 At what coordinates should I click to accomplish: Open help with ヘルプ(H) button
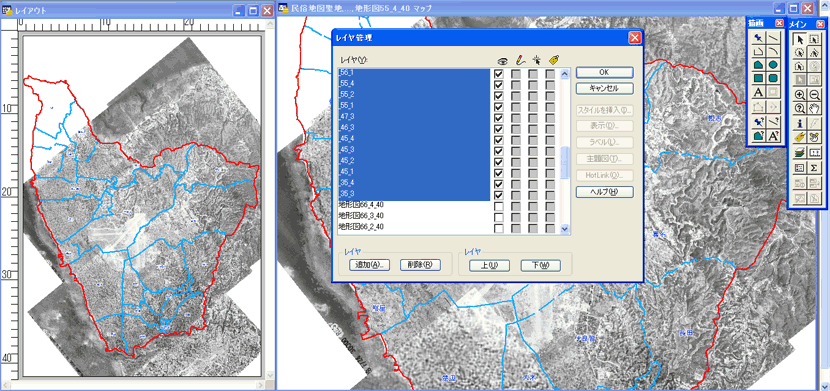click(605, 192)
